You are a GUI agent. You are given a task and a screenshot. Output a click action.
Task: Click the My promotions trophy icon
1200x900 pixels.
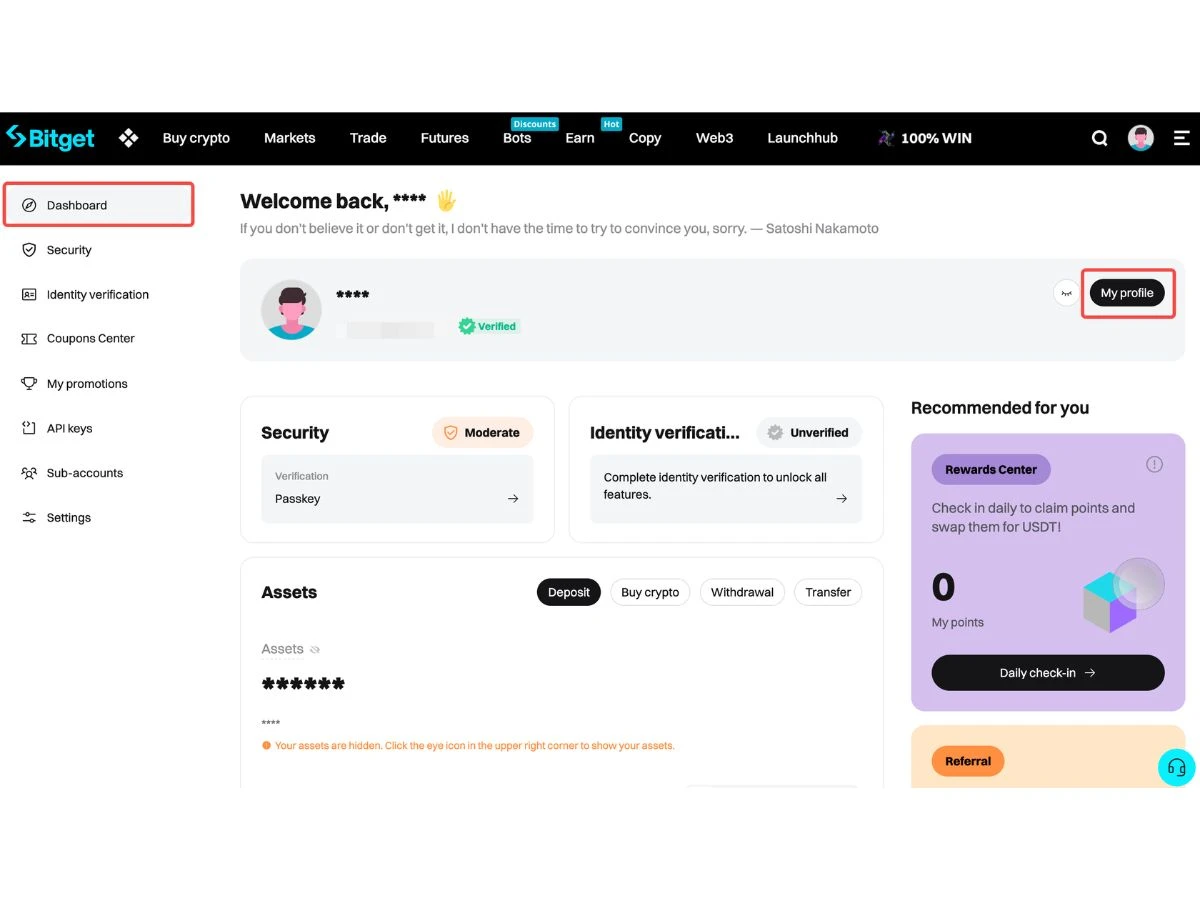click(x=29, y=383)
